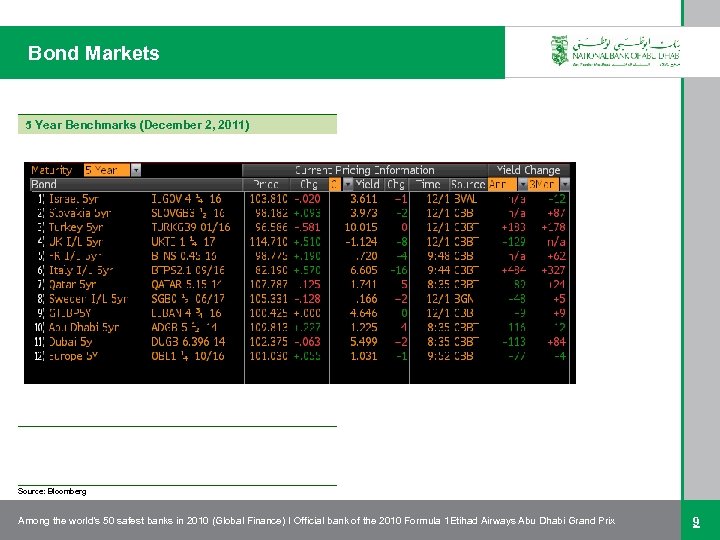
Task: Select the Turkey 5yr bond row
Action: pyautogui.click(x=301, y=227)
